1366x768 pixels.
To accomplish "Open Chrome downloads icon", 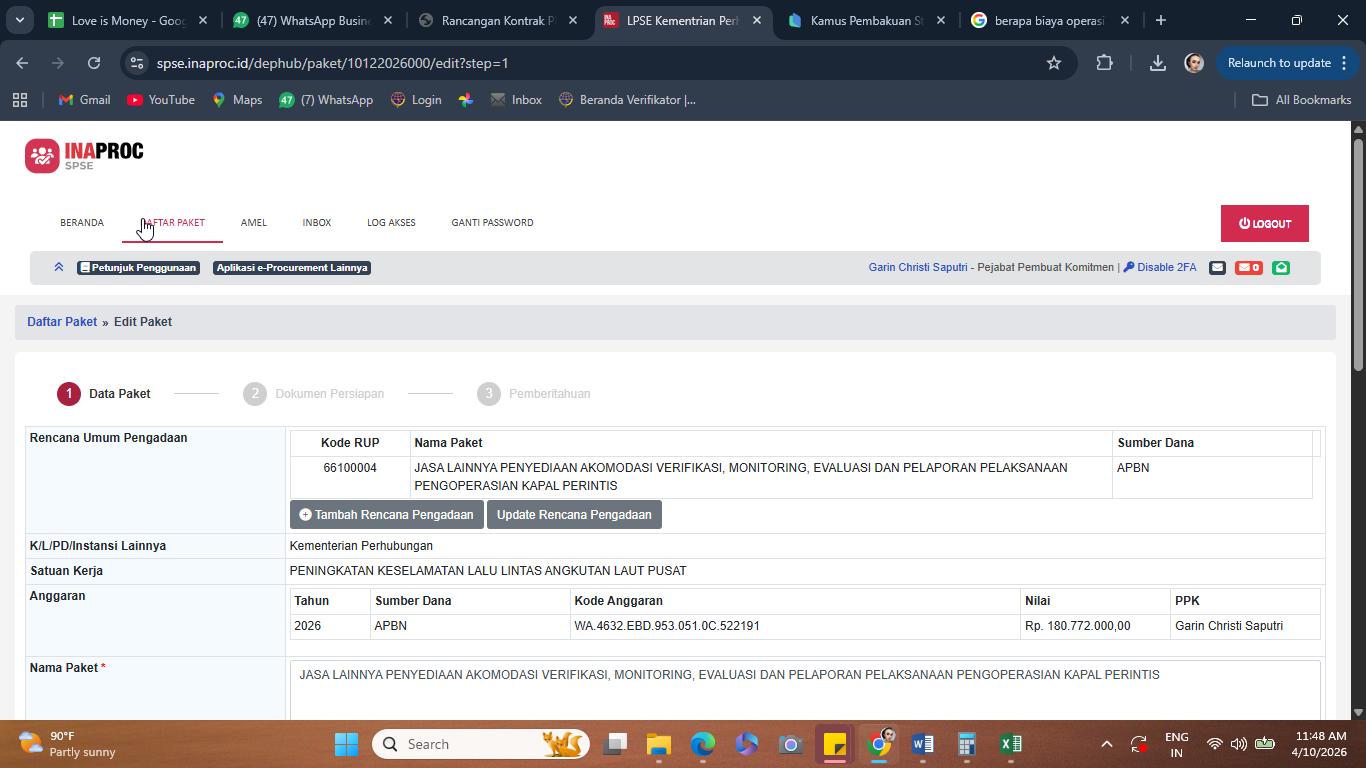I will point(1157,63).
